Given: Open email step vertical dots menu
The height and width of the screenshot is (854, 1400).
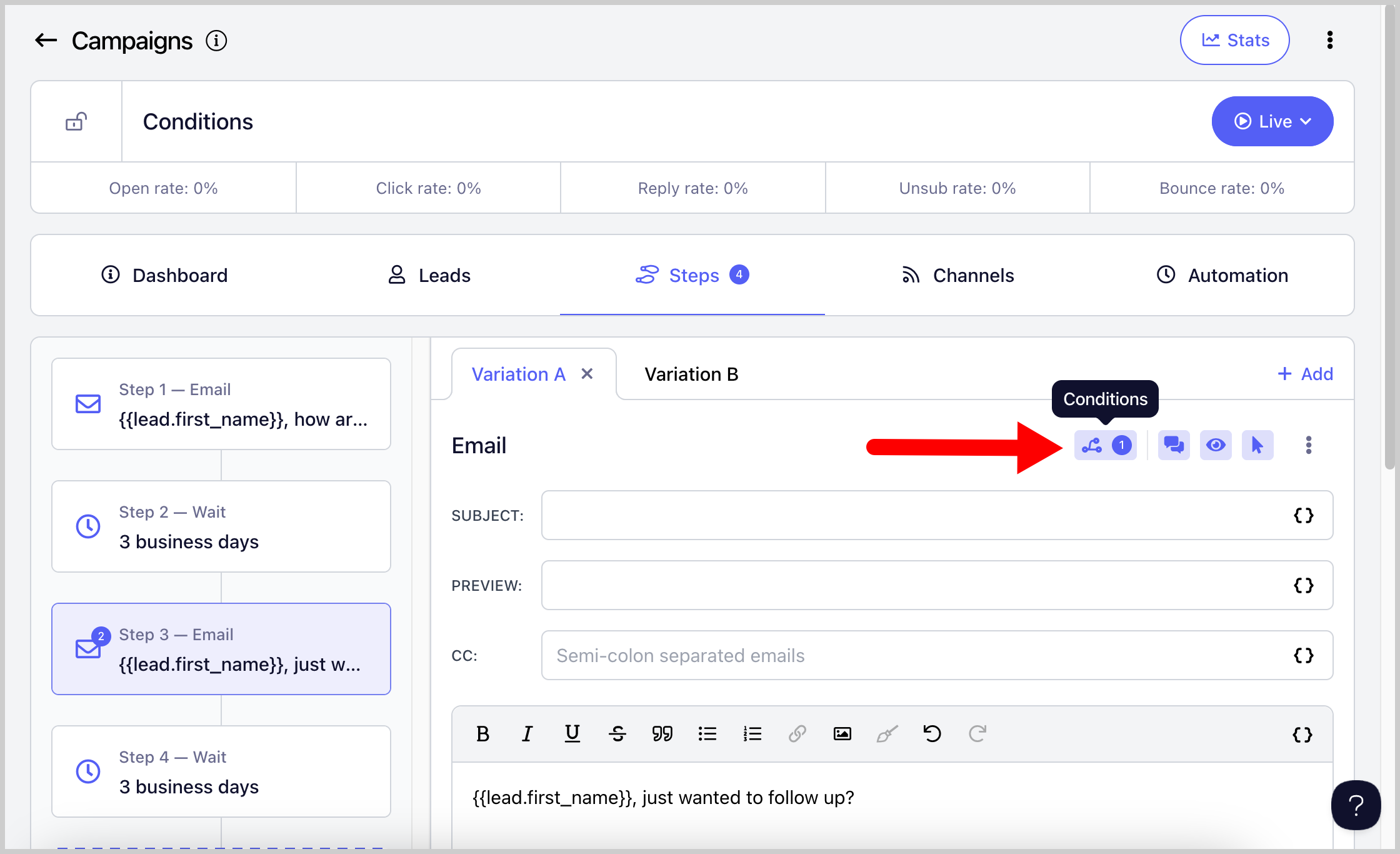Looking at the screenshot, I should [1308, 445].
